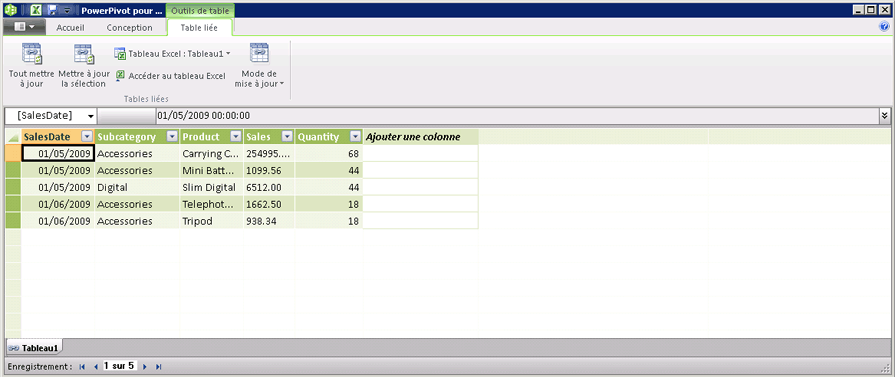895x377 pixels.
Task: Open the SalesDate column filter dropdown
Action: 87,137
